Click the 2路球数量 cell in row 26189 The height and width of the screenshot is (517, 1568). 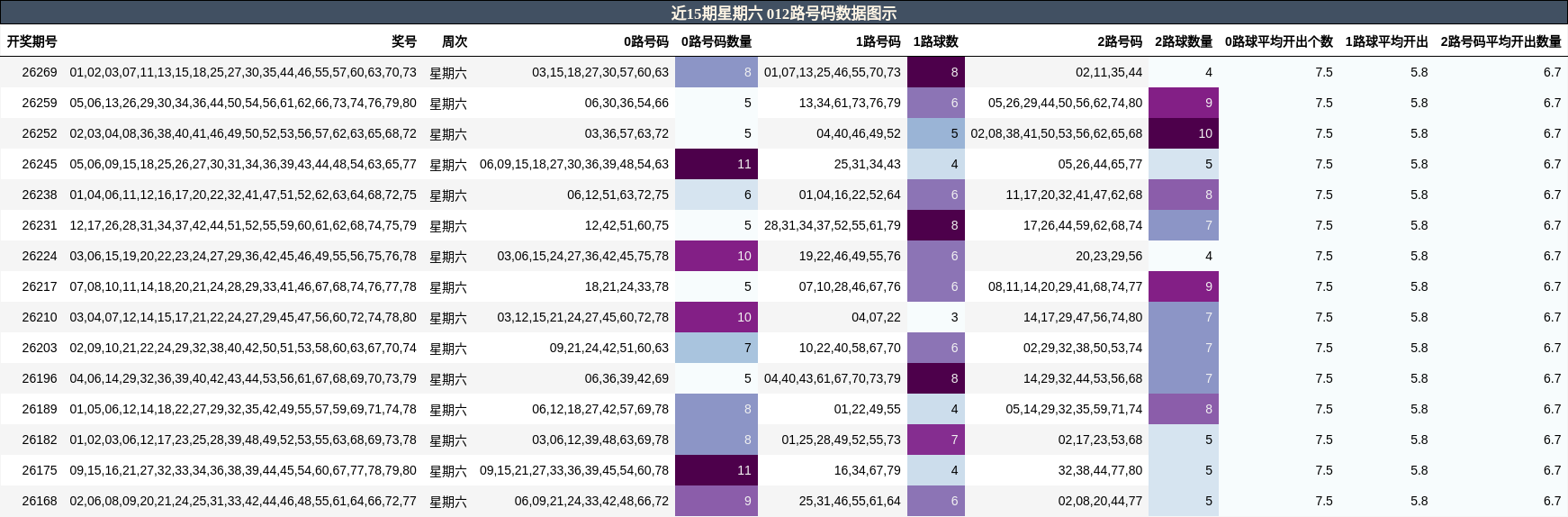click(1184, 409)
